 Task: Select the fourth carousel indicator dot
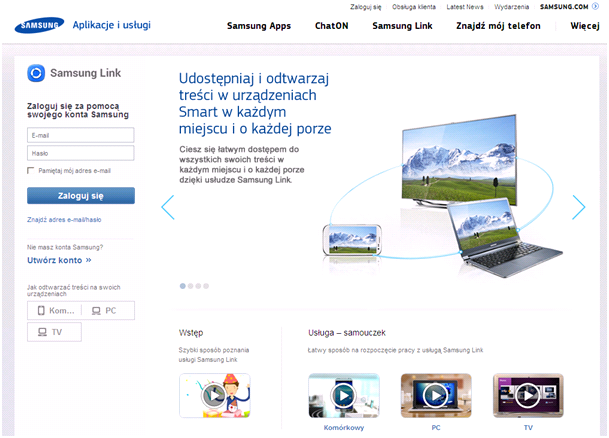point(206,286)
